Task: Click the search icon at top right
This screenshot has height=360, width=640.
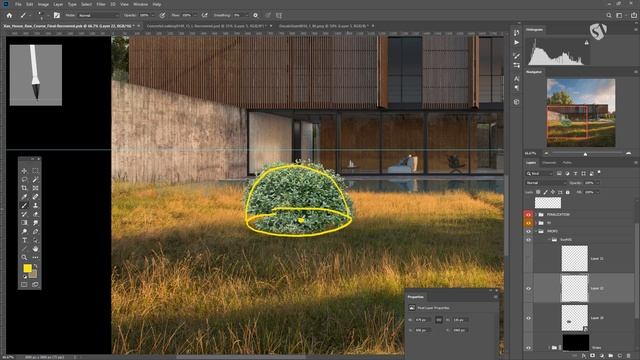Action: [x=609, y=15]
